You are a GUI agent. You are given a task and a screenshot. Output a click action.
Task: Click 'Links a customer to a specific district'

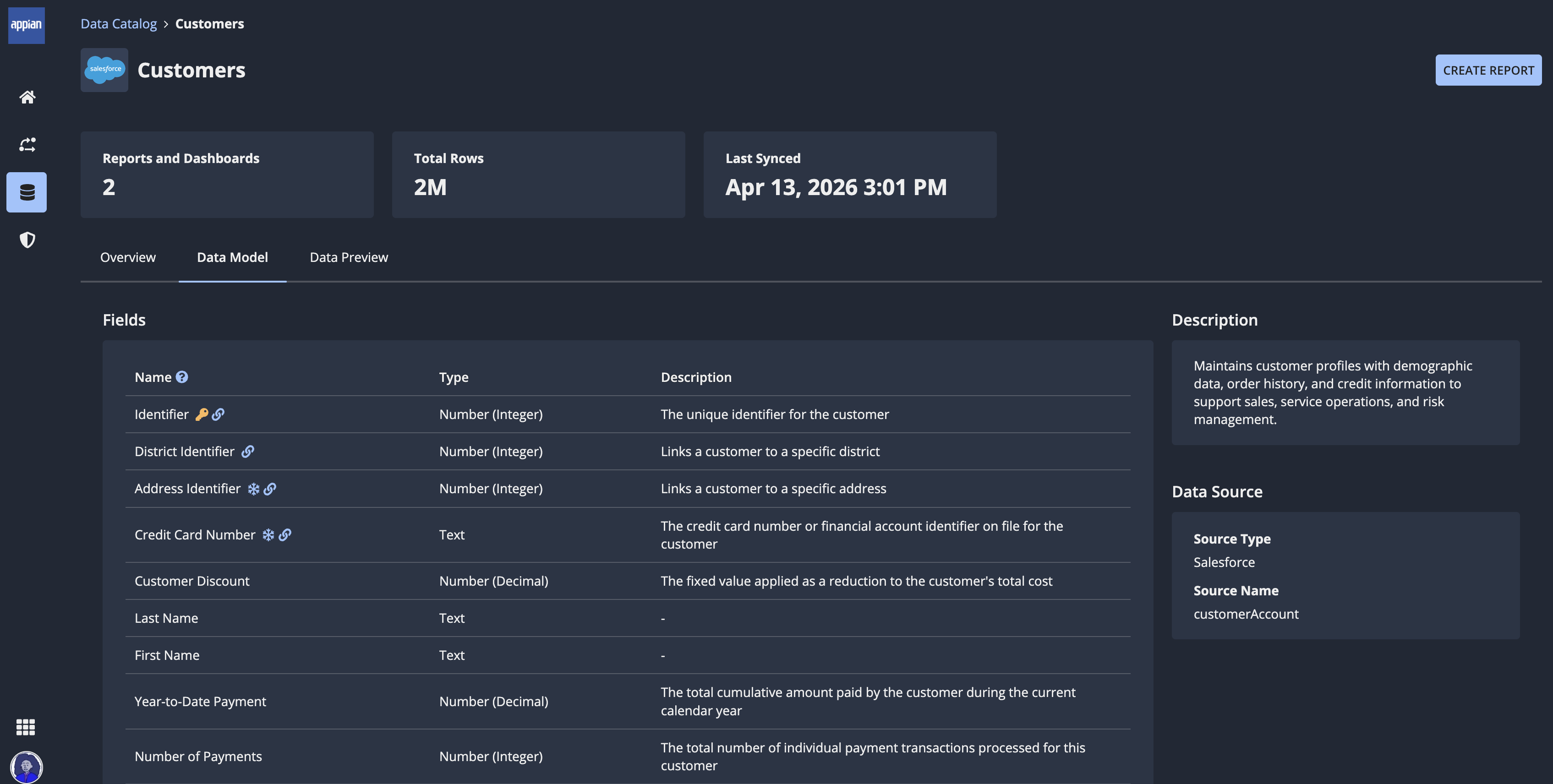pyautogui.click(x=770, y=452)
